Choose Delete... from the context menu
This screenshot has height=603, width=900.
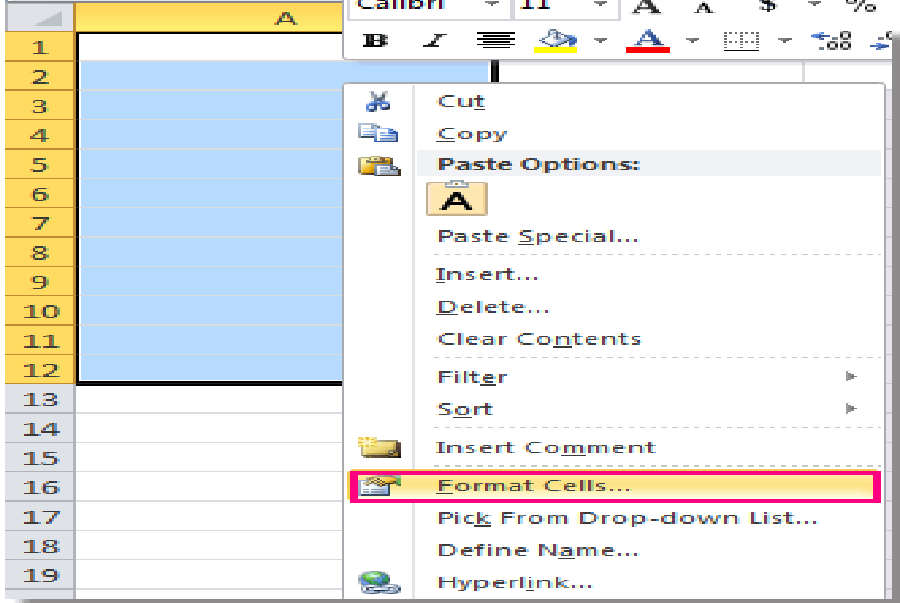493,307
